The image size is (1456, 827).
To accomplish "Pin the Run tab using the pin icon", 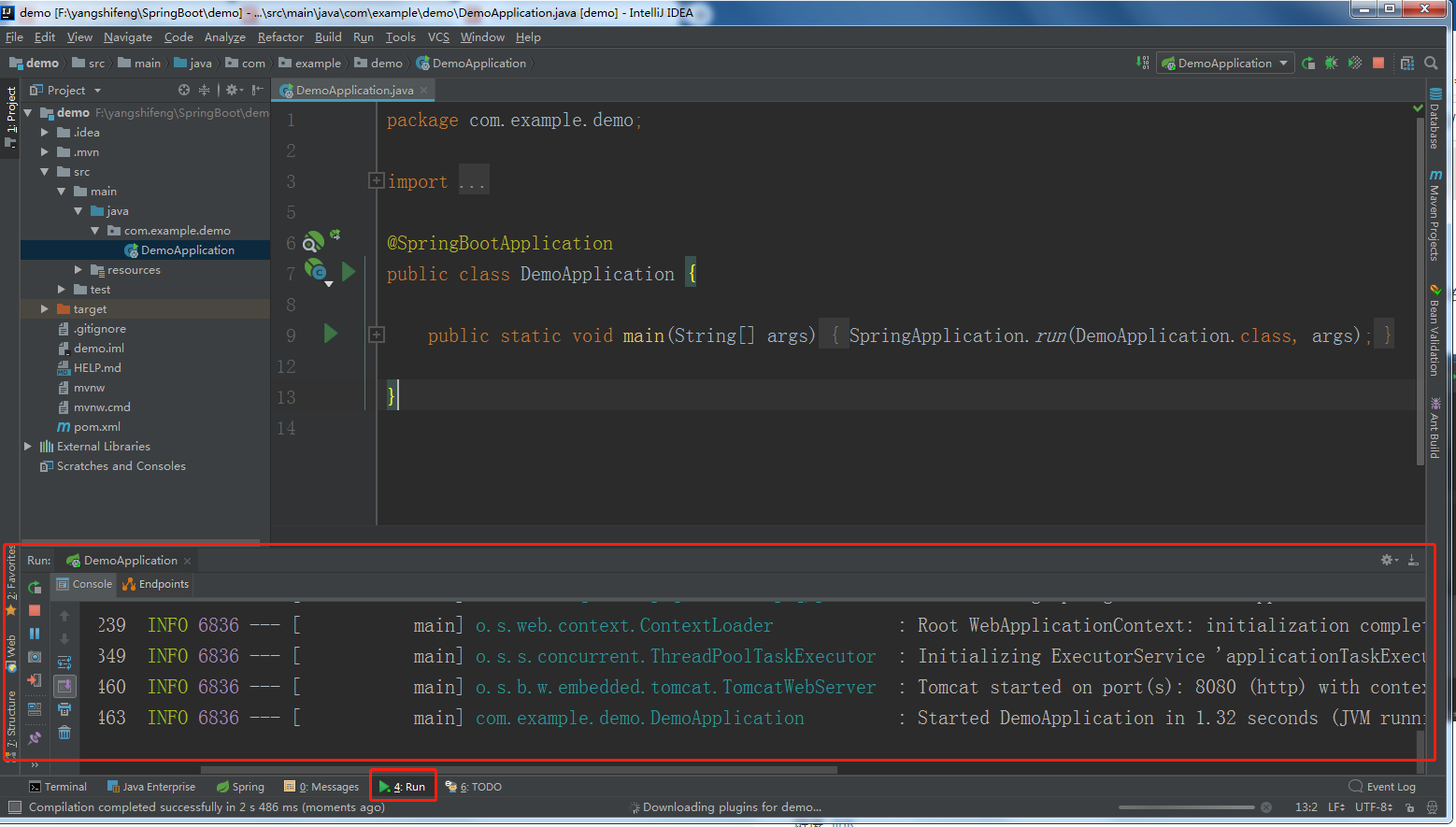I will click(35, 737).
